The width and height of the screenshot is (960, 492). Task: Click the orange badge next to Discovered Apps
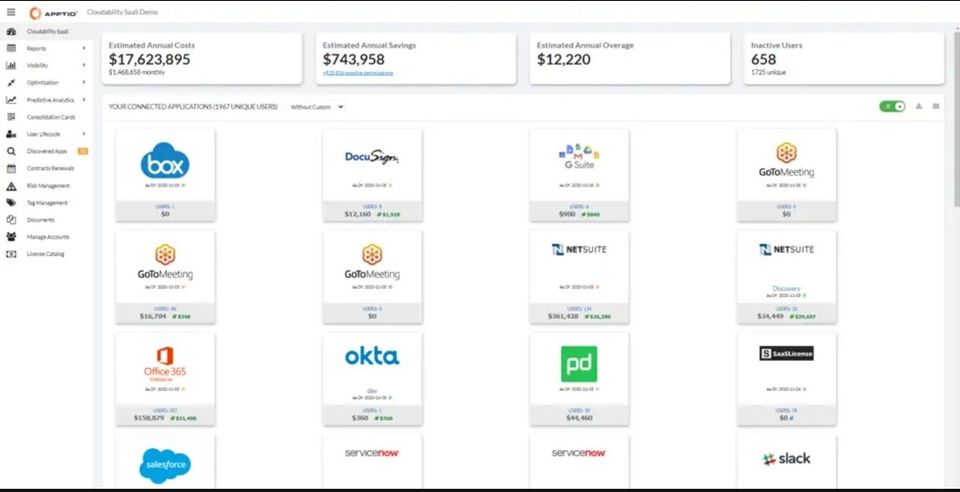[x=83, y=151]
